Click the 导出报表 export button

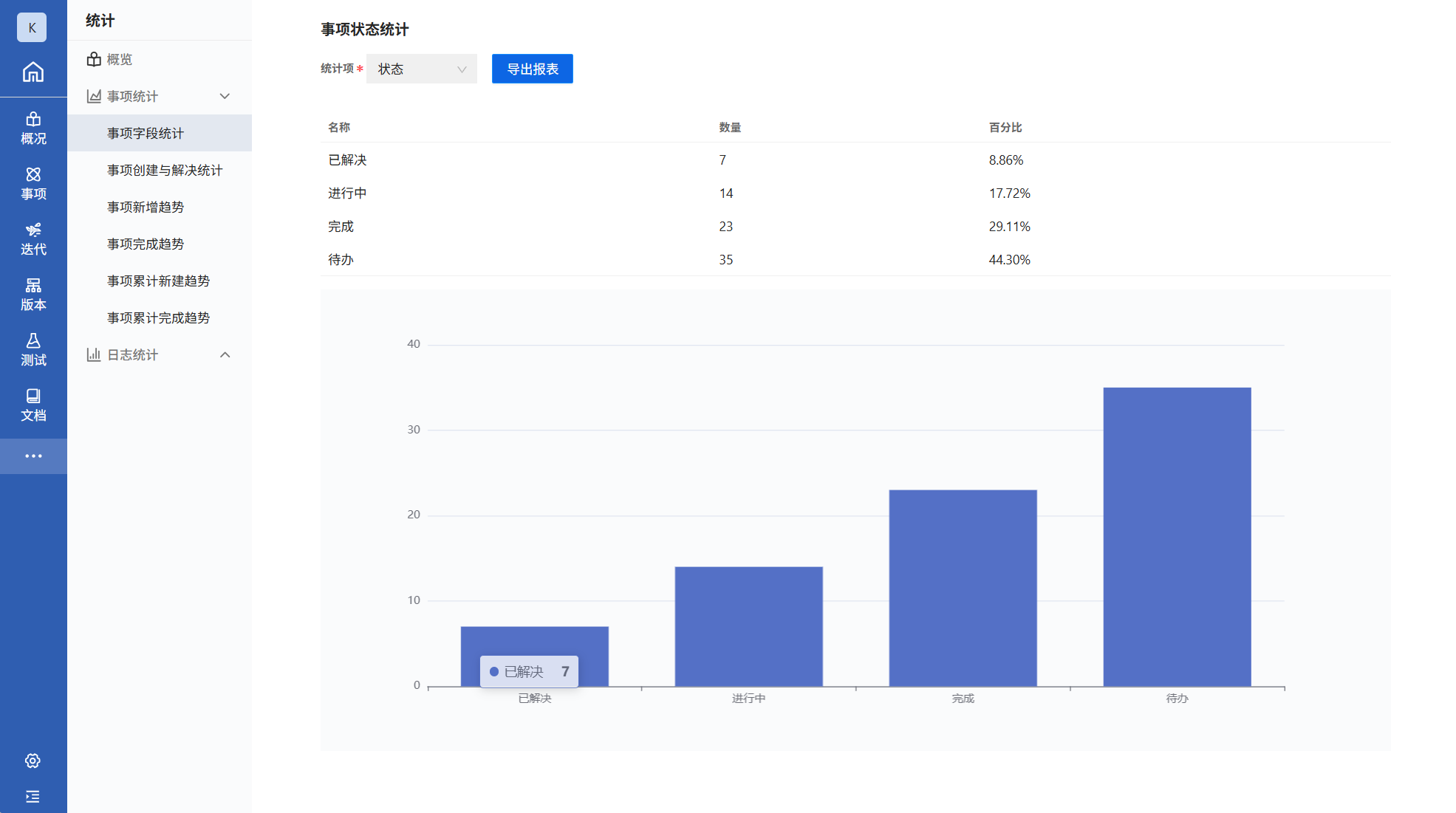(x=532, y=69)
